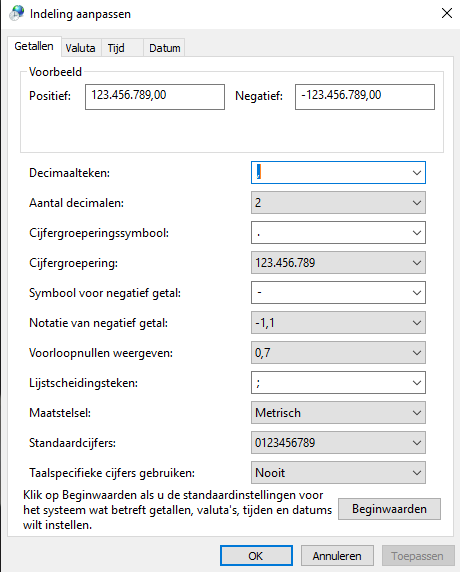The image size is (460, 572).
Task: Open the Cijfergroepering dropdown list
Action: point(338,263)
